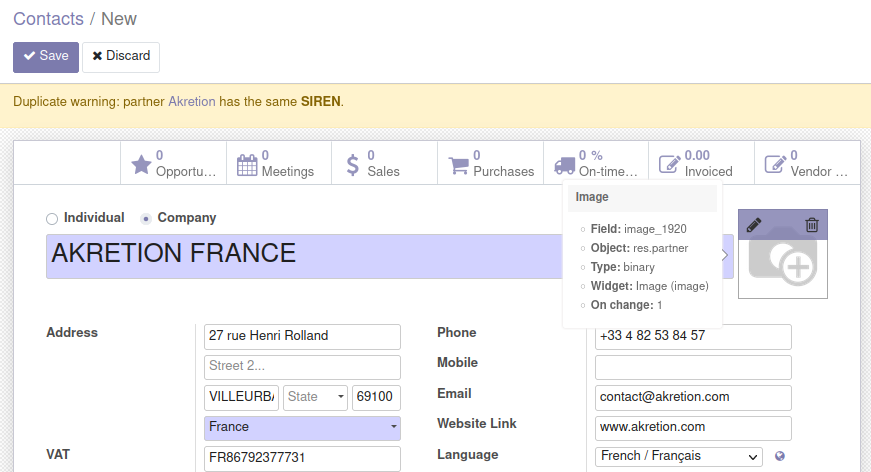Screen dimensions: 871x472
Task: Edit the contact image with pencil icon
Action: pos(754,225)
